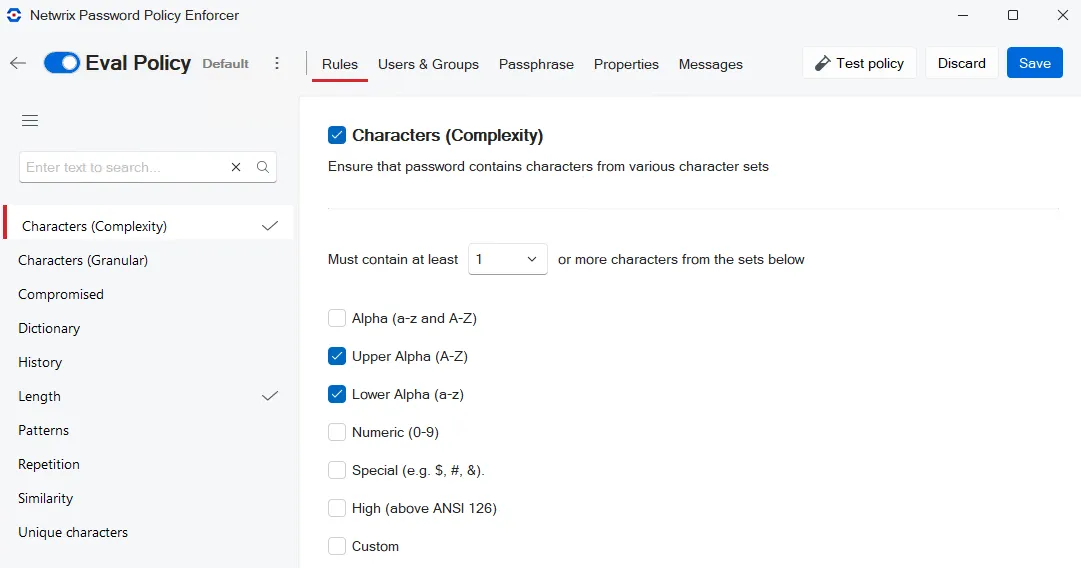Select the Characters (Granular) rule
The width and height of the screenshot is (1081, 568).
[149, 260]
